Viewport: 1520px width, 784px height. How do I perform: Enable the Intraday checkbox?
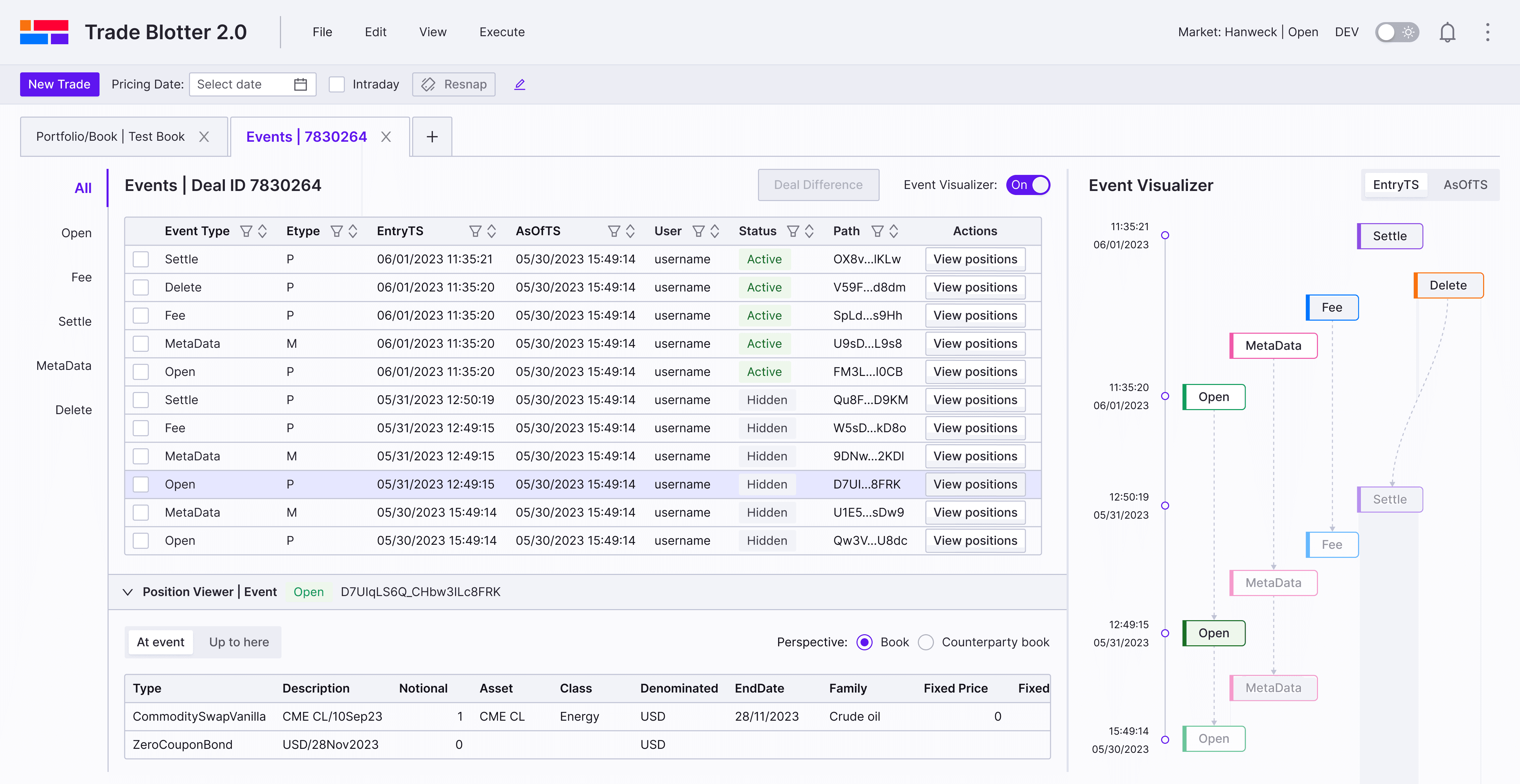coord(336,84)
